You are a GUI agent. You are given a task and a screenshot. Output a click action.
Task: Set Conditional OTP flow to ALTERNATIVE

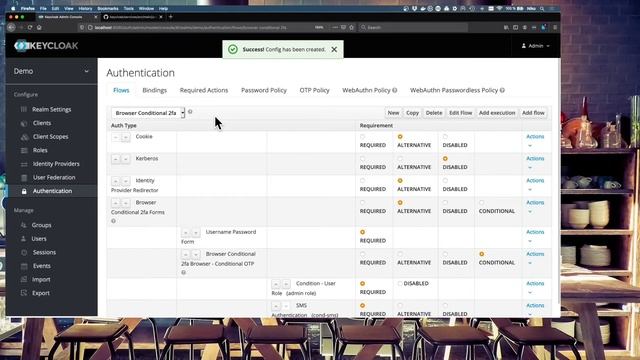pyautogui.click(x=400, y=254)
